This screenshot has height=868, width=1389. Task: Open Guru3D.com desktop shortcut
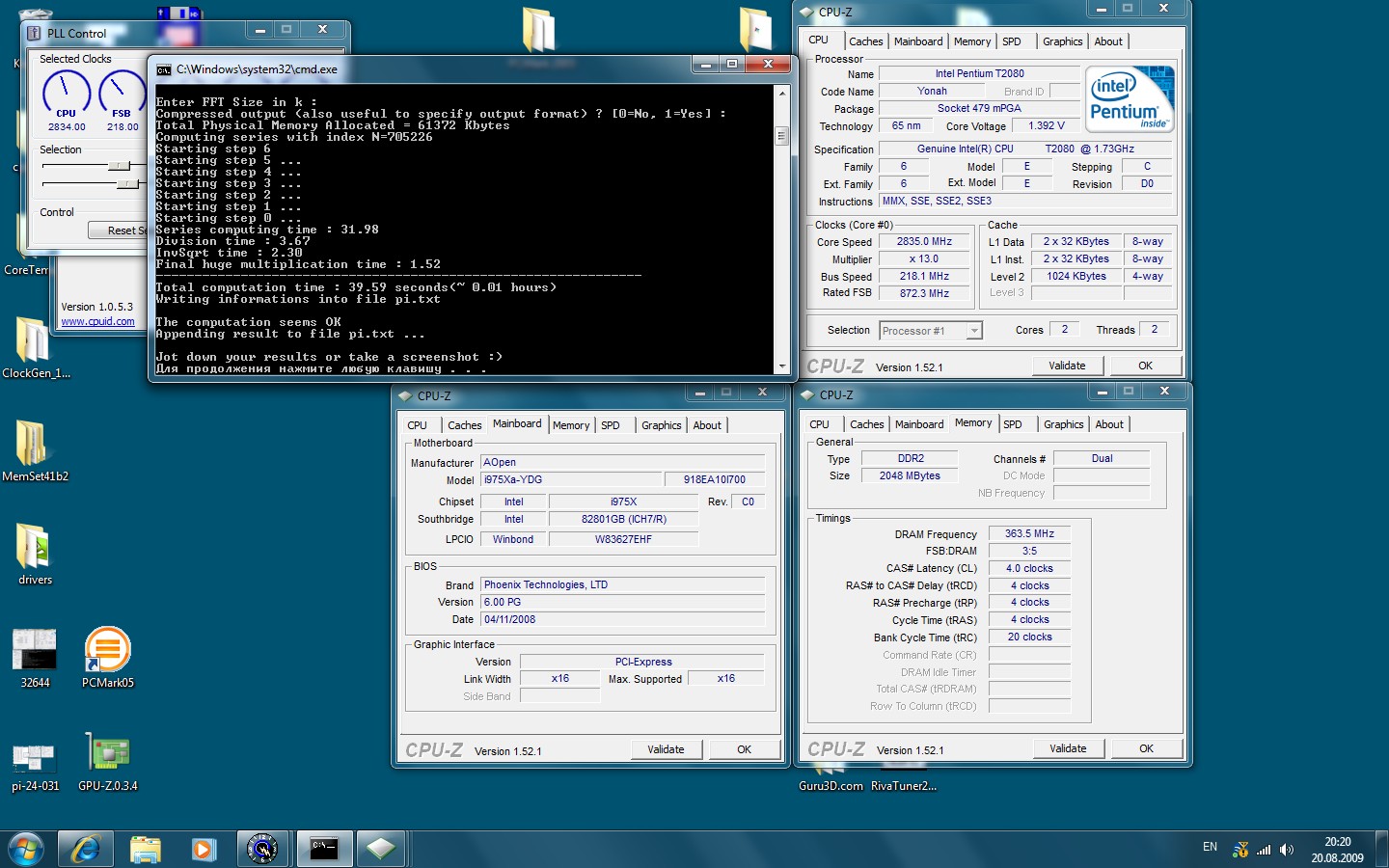click(x=831, y=786)
